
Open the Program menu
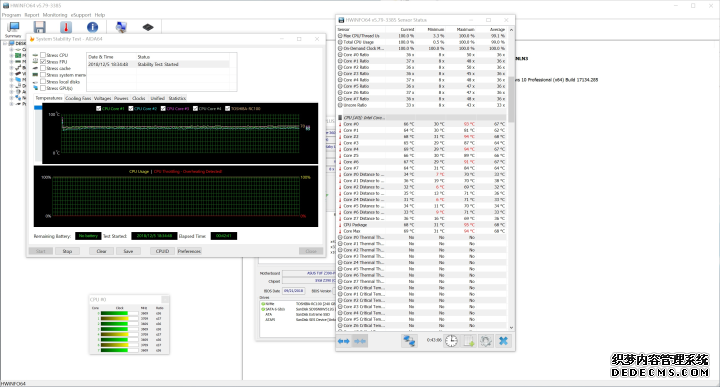(11, 15)
